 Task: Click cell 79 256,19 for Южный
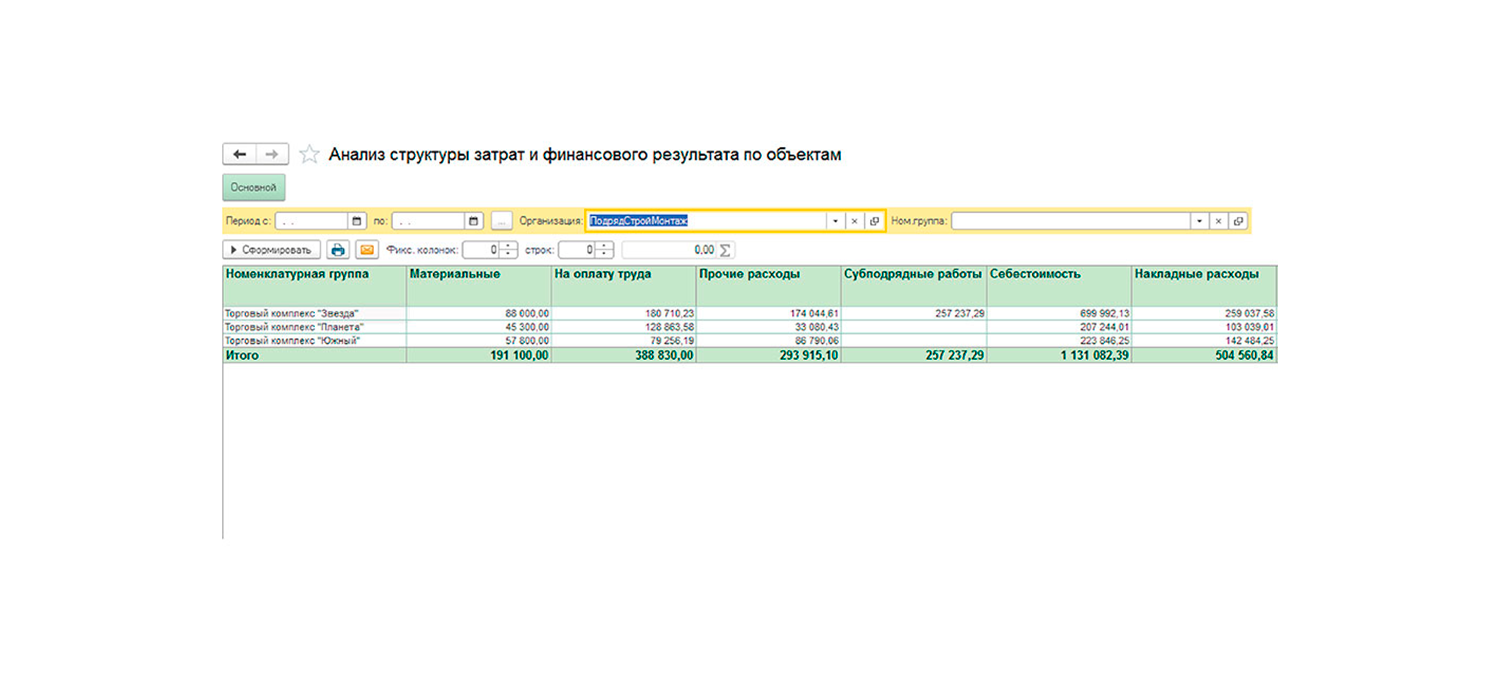[x=624, y=341]
